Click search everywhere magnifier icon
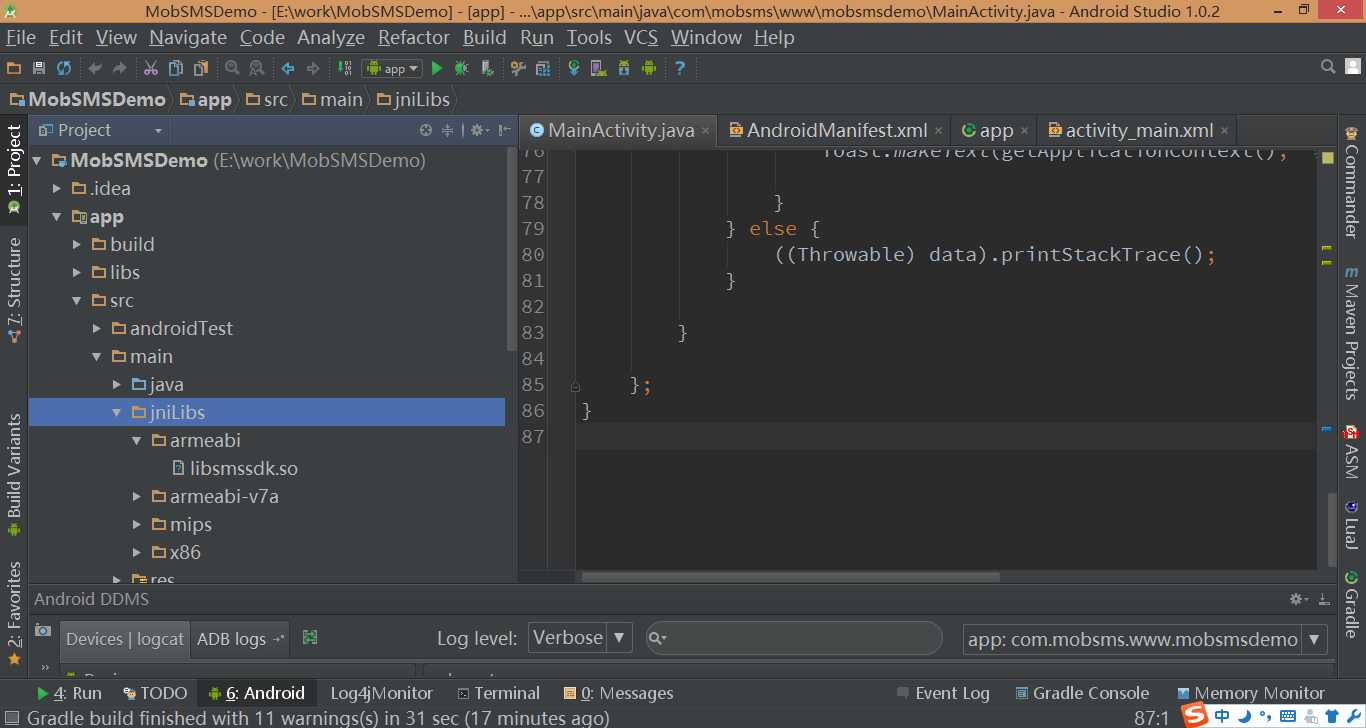The width and height of the screenshot is (1366, 728). coord(1328,67)
